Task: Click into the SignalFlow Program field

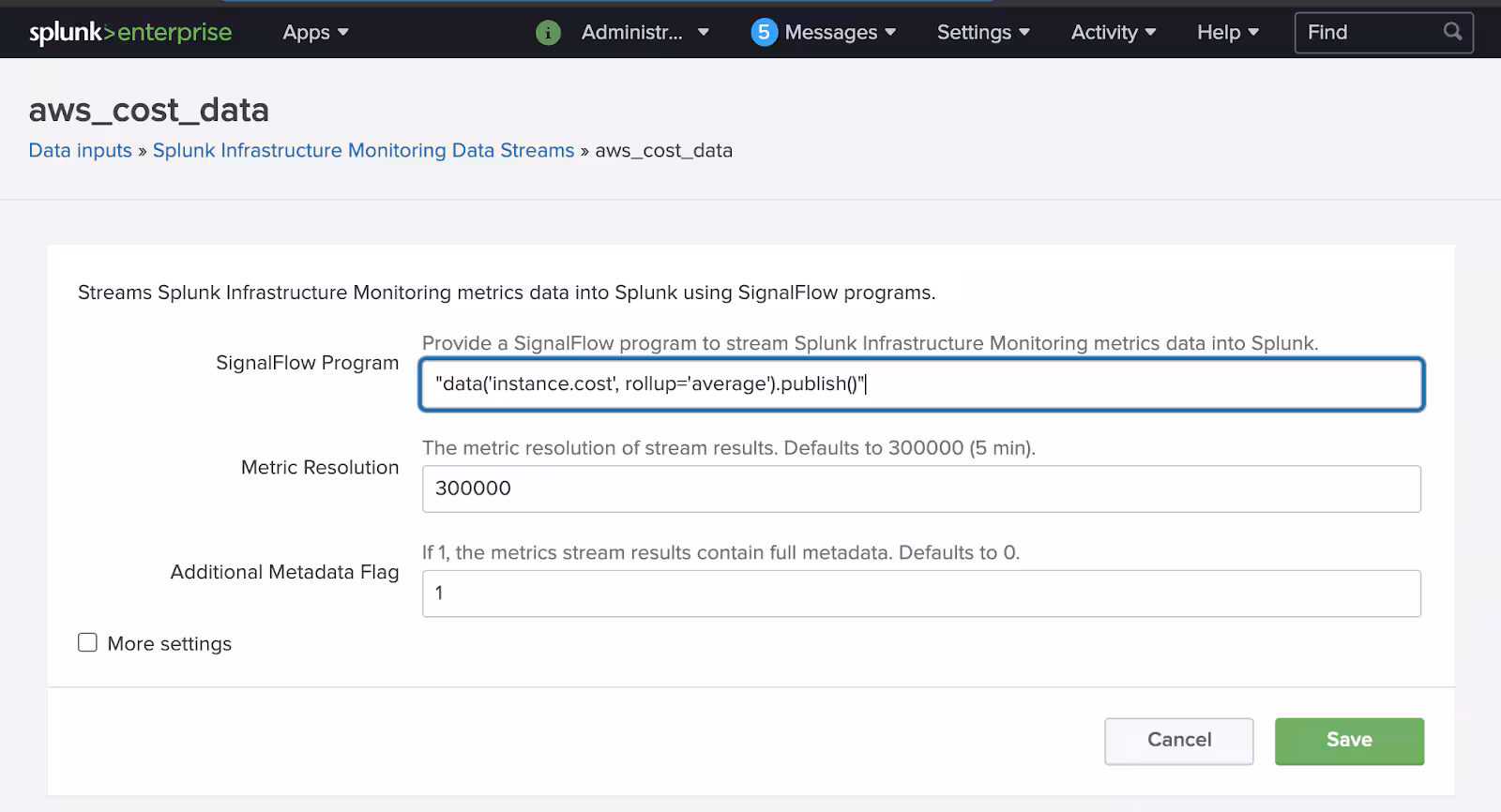Action: (x=920, y=384)
